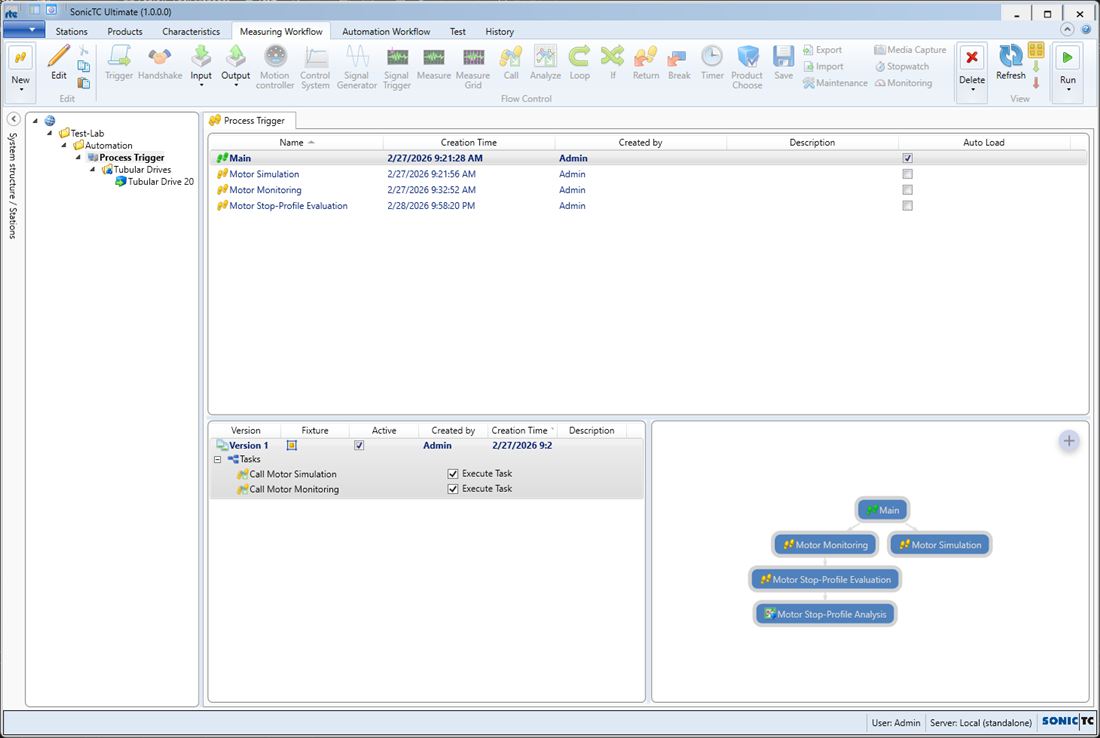
Task: Open the blue application menu button
Action: 24,29
